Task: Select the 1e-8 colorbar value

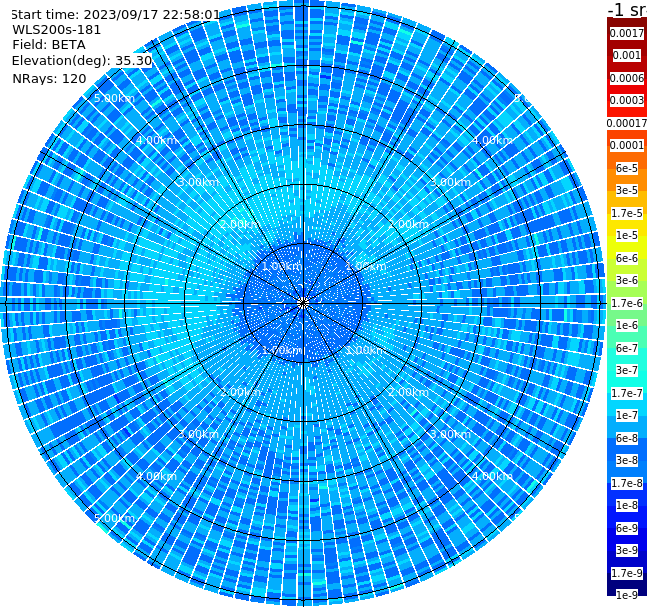Action: pyautogui.click(x=627, y=505)
